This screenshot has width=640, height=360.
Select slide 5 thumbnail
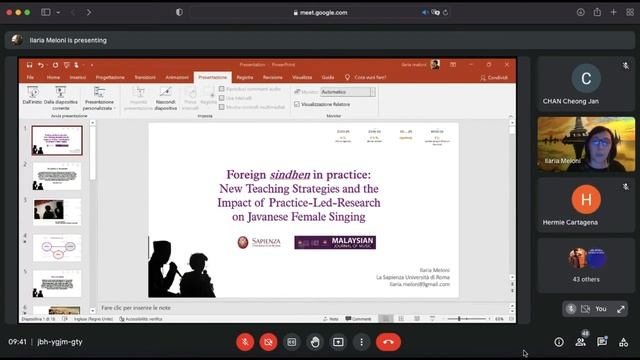(57, 283)
